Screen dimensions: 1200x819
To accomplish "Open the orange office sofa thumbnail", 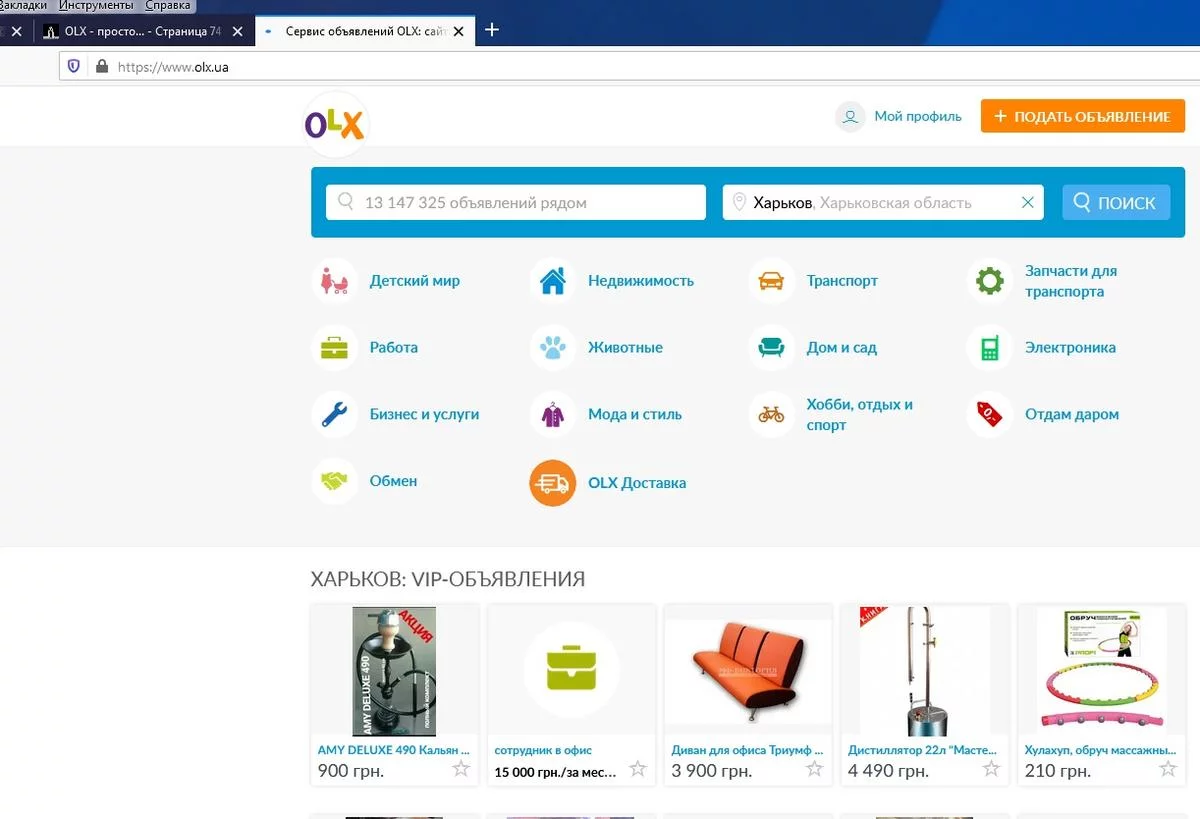I will click(x=748, y=673).
